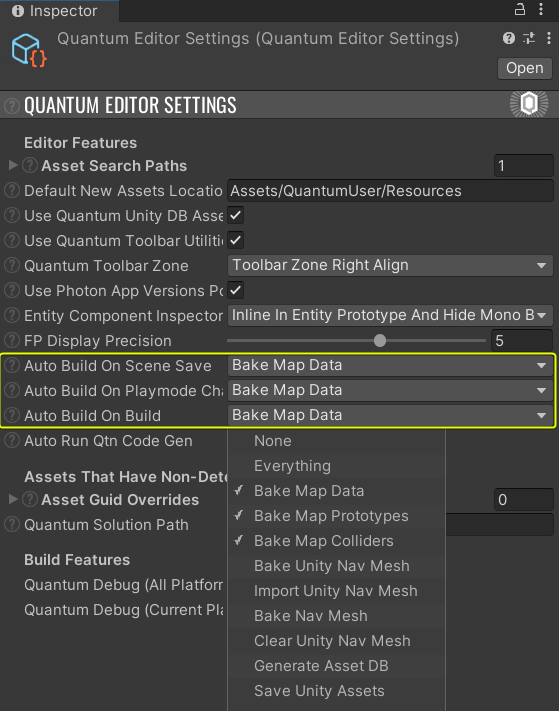Open Auto Build On Playmode Change dropdown
559x711 pixels.
(x=390, y=390)
